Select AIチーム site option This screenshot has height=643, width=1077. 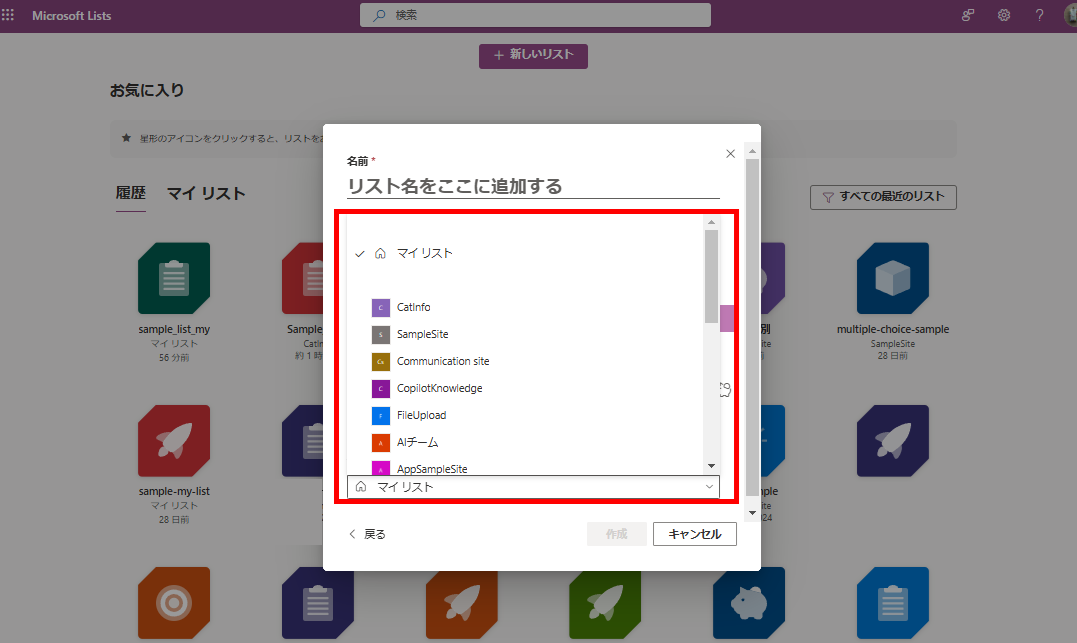tap(525, 442)
